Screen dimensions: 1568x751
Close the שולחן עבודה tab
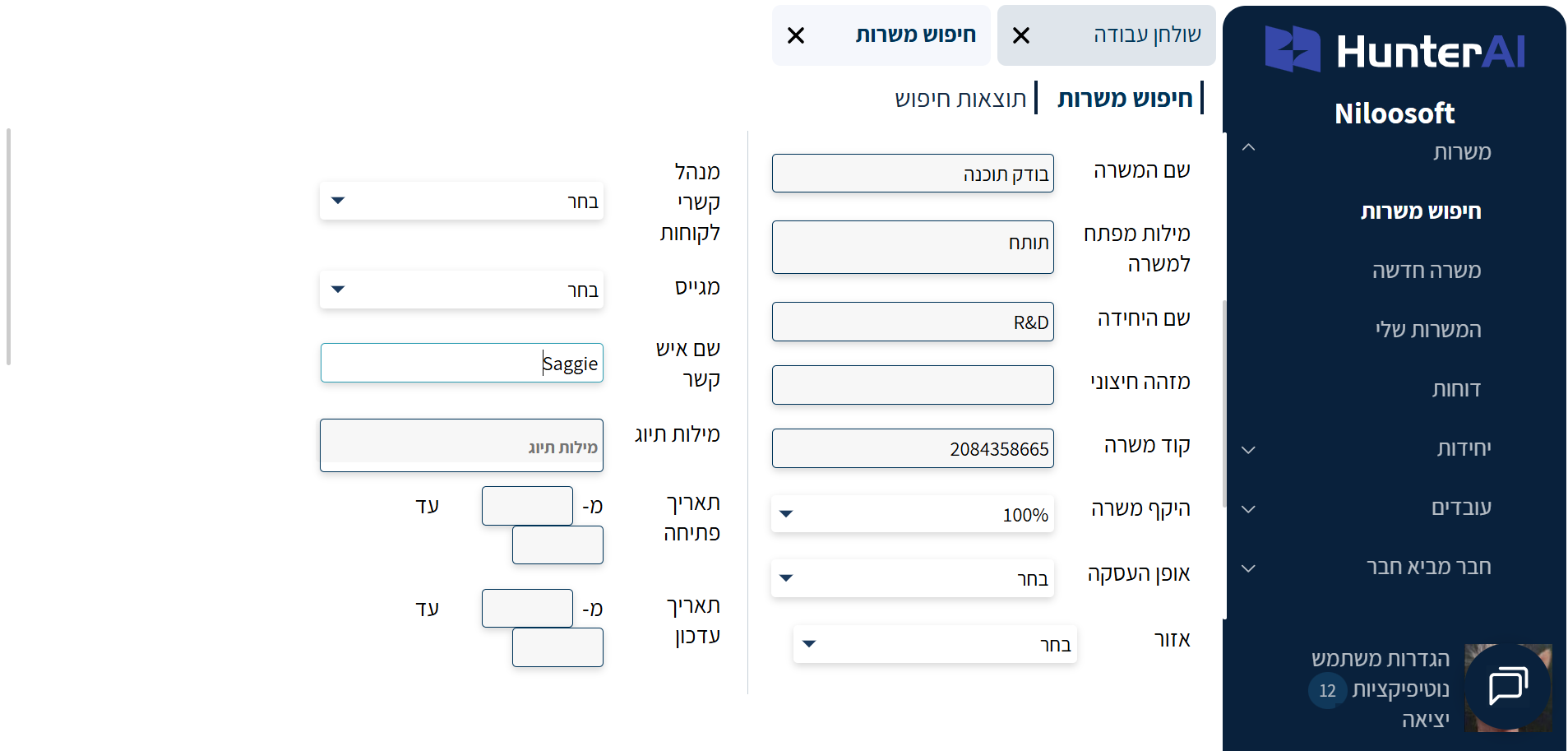pyautogui.click(x=1021, y=35)
